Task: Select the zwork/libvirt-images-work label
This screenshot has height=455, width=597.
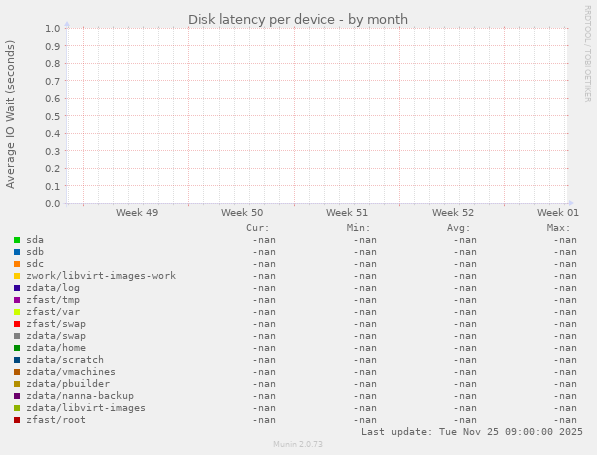Action: 101,276
